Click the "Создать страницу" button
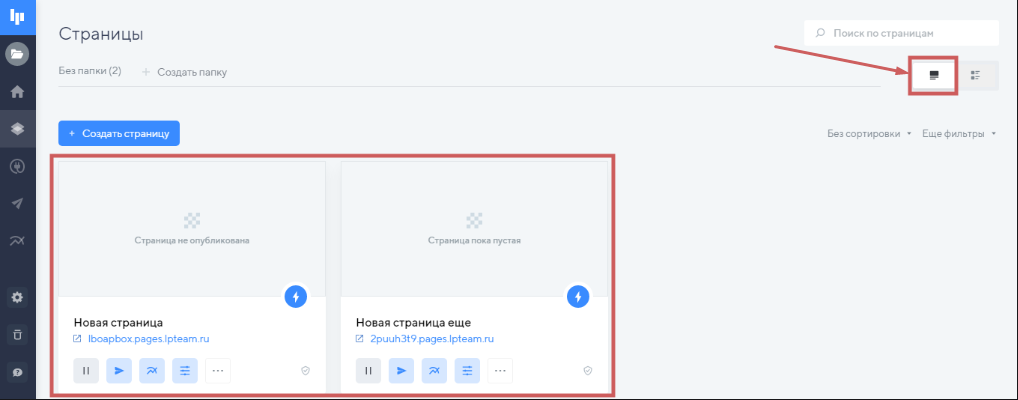Viewport: 1018px width, 400px height. pos(119,133)
